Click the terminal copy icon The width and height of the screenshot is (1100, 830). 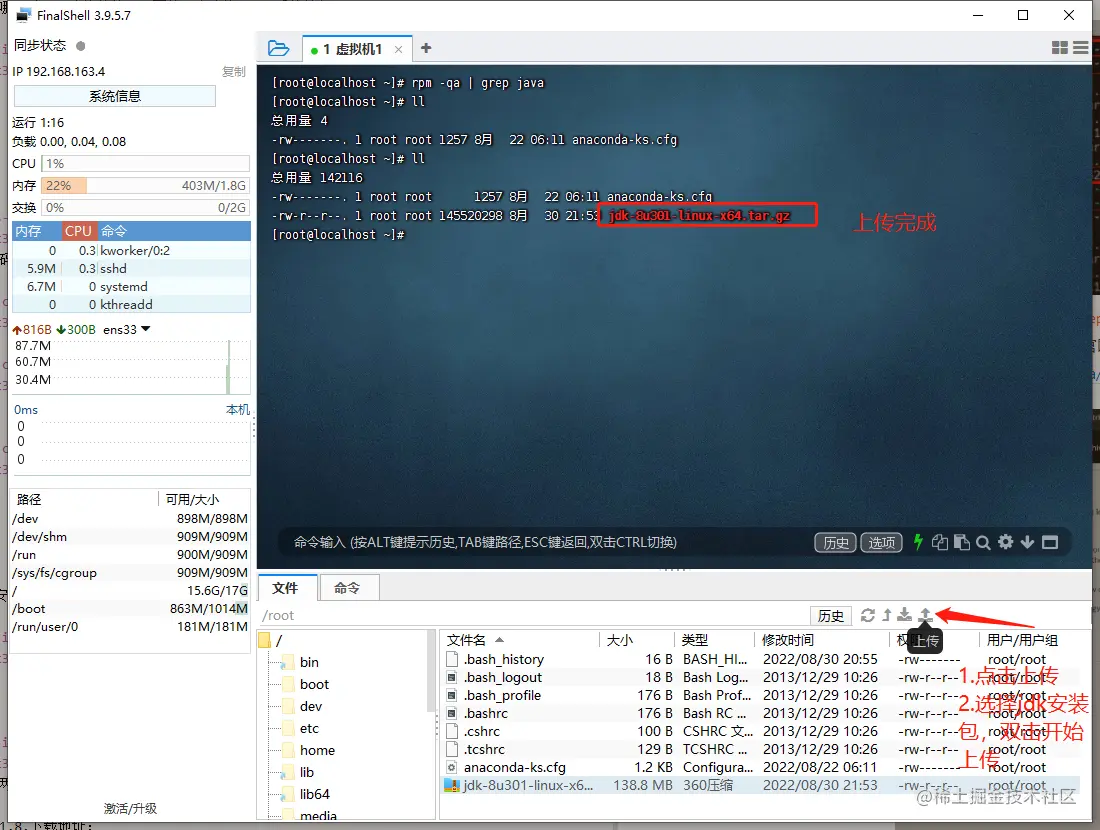(939, 542)
